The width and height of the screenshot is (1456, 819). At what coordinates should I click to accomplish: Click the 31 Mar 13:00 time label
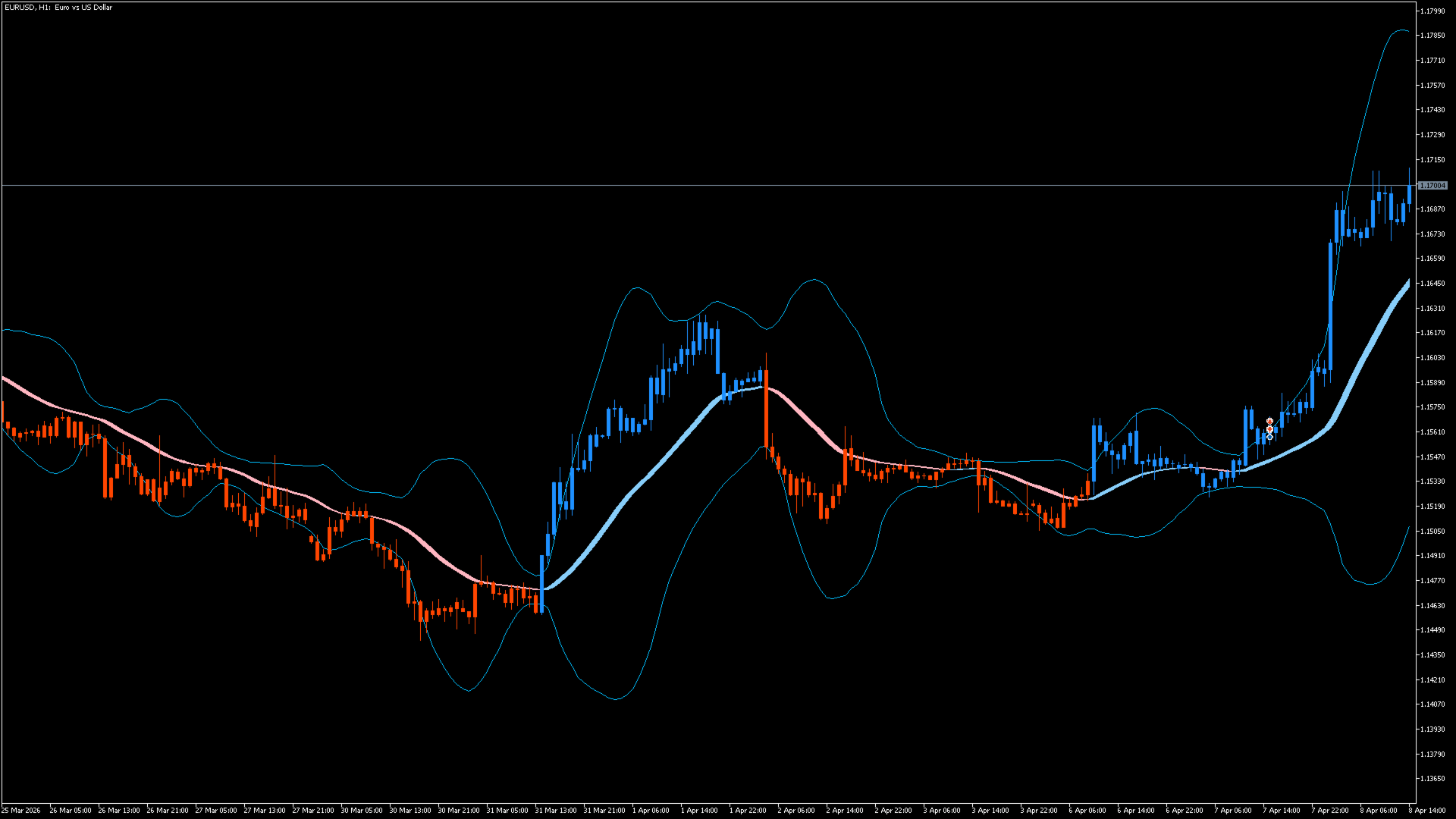[556, 811]
